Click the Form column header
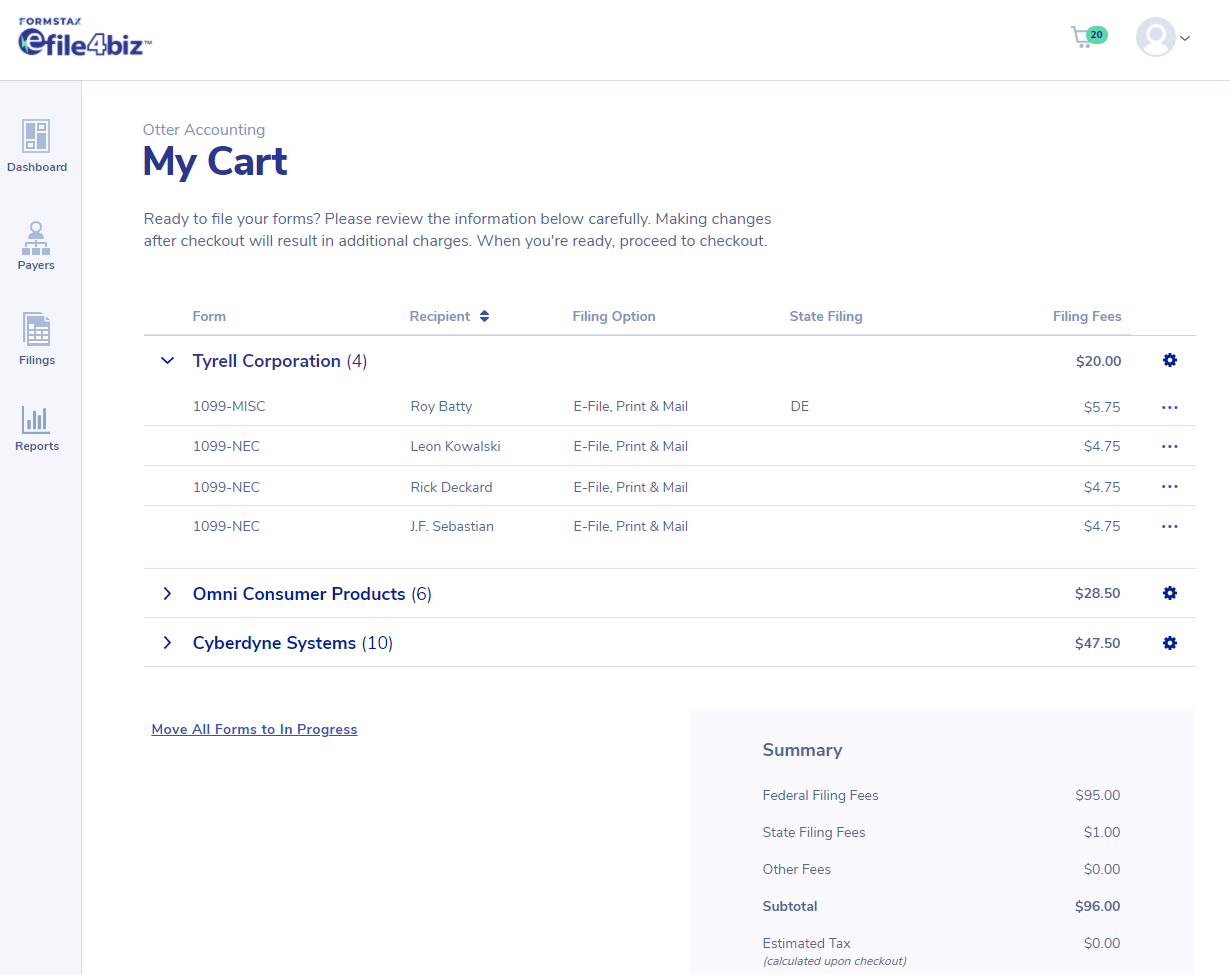This screenshot has height=975, width=1230. pyautogui.click(x=209, y=316)
